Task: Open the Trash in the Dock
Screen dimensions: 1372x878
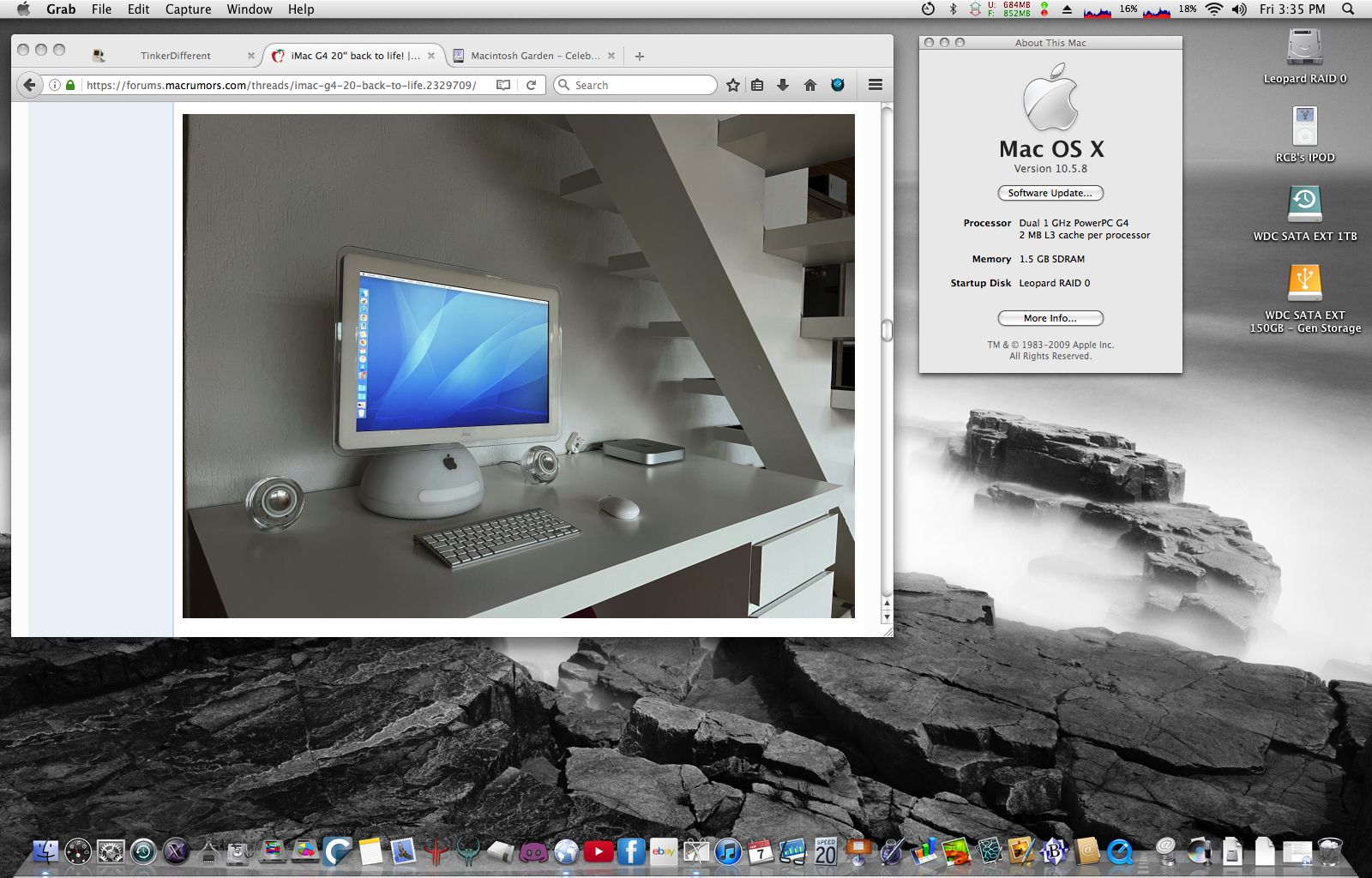Action: (x=1330, y=851)
